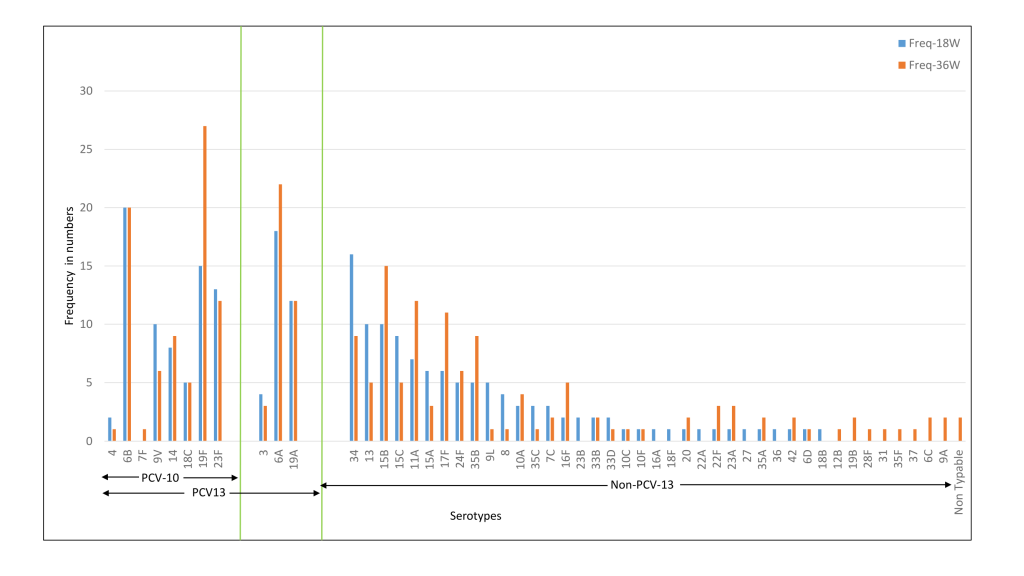Click the 23F serotype label
The width and height of the screenshot is (1024, 576).
click(x=218, y=458)
